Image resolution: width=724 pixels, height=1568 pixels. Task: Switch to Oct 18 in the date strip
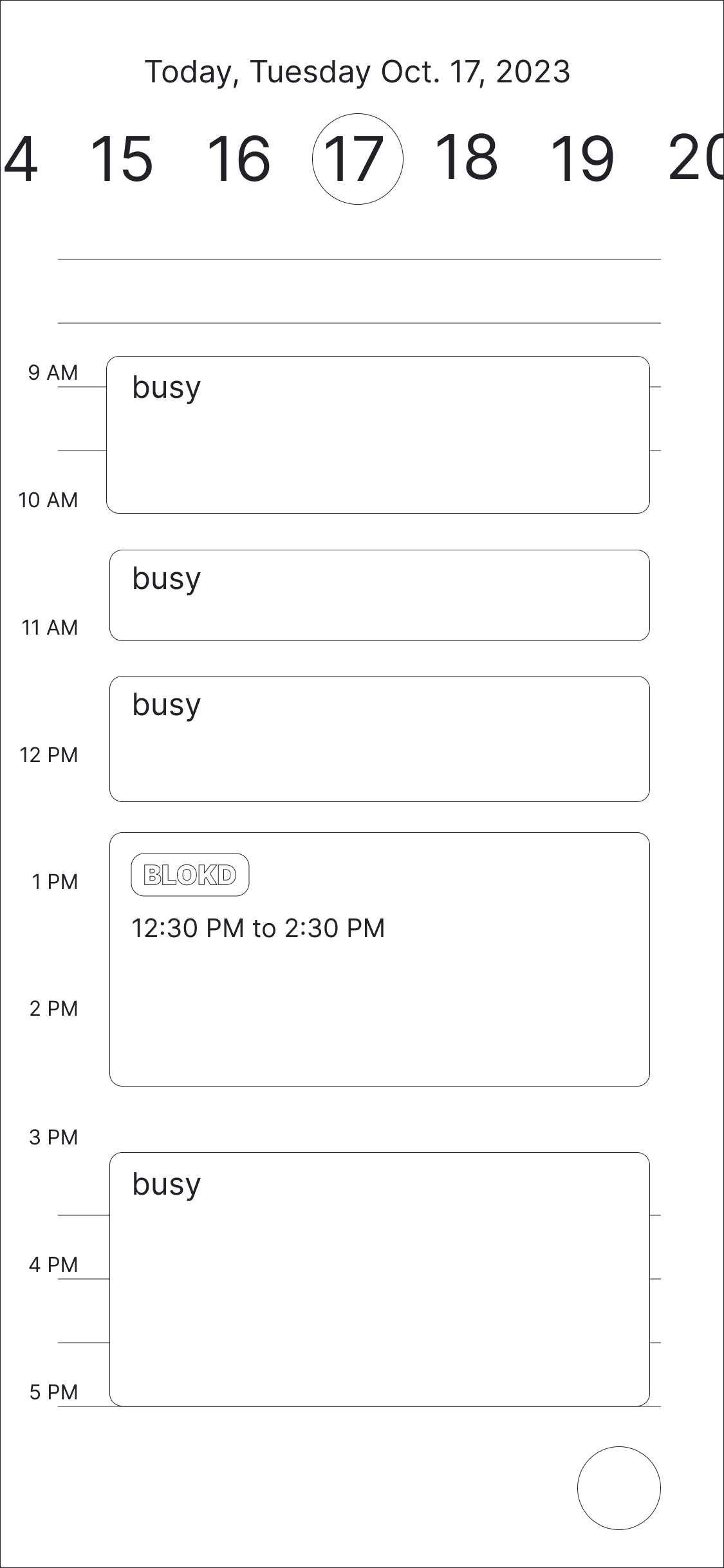point(469,160)
